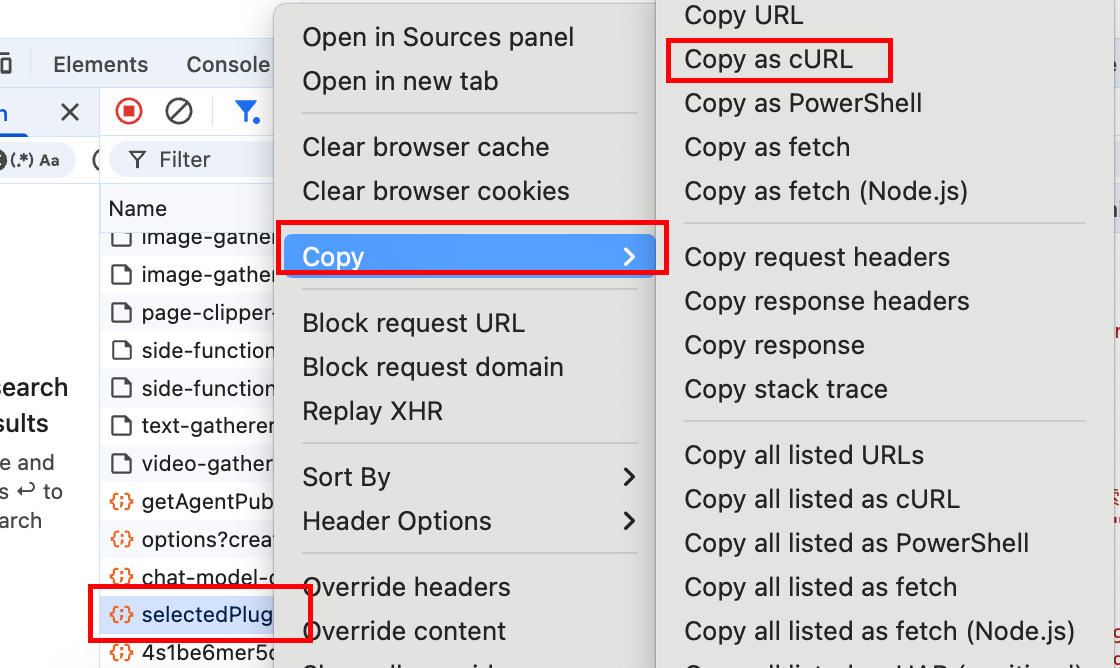This screenshot has width=1120, height=668.
Task: Click the page-clipper document icon
Action: (x=121, y=313)
